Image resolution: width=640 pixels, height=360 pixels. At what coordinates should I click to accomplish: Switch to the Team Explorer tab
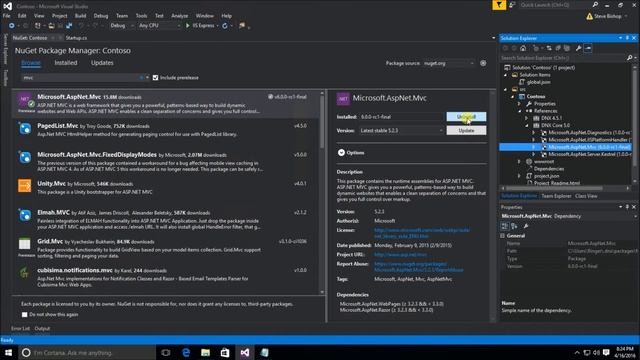pos(556,196)
